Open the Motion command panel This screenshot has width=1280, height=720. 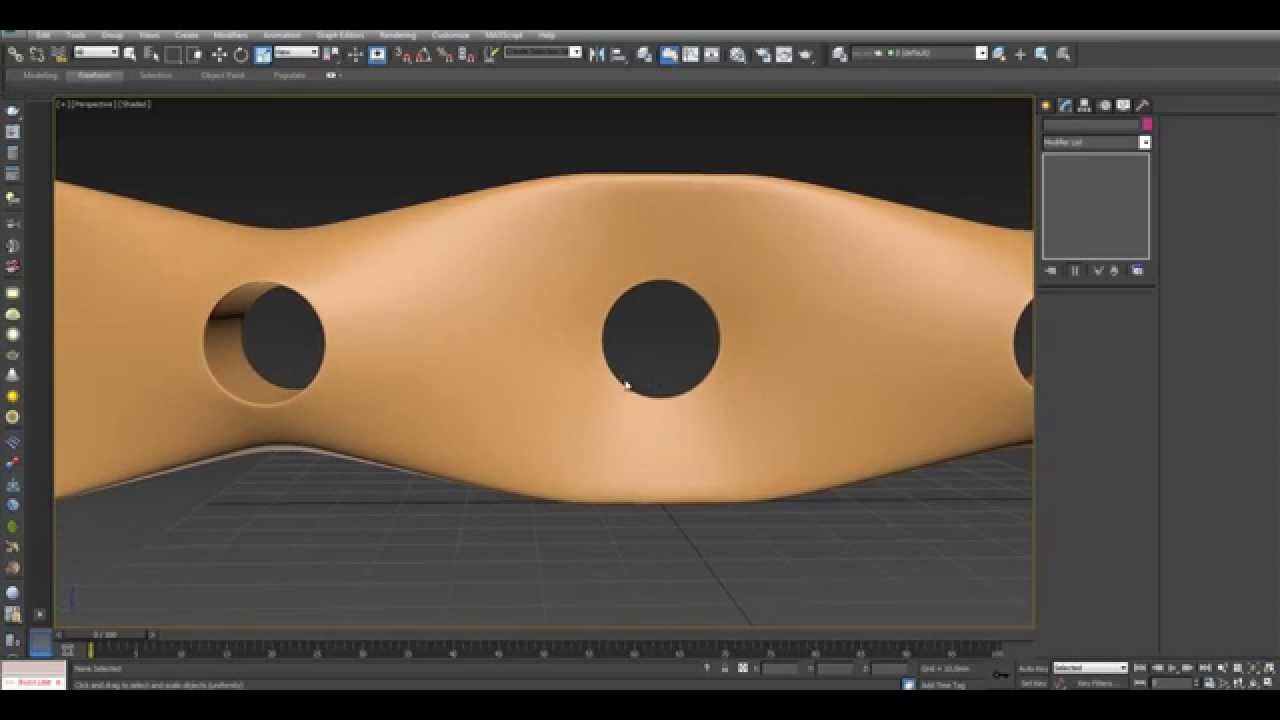(1104, 105)
